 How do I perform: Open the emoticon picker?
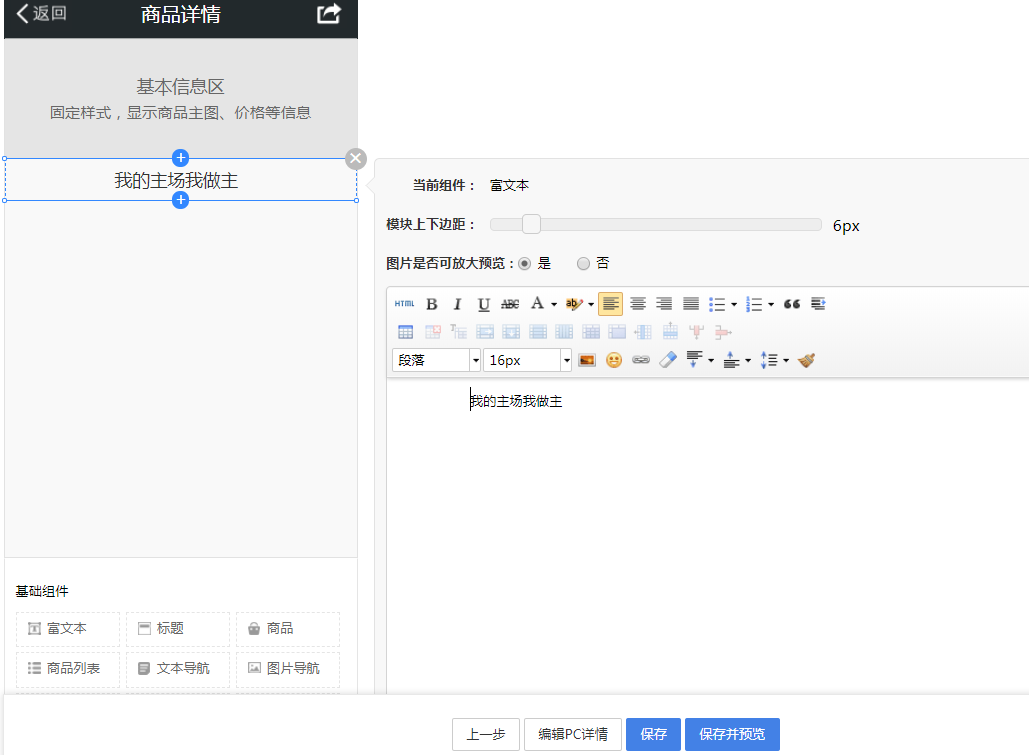tap(614, 360)
